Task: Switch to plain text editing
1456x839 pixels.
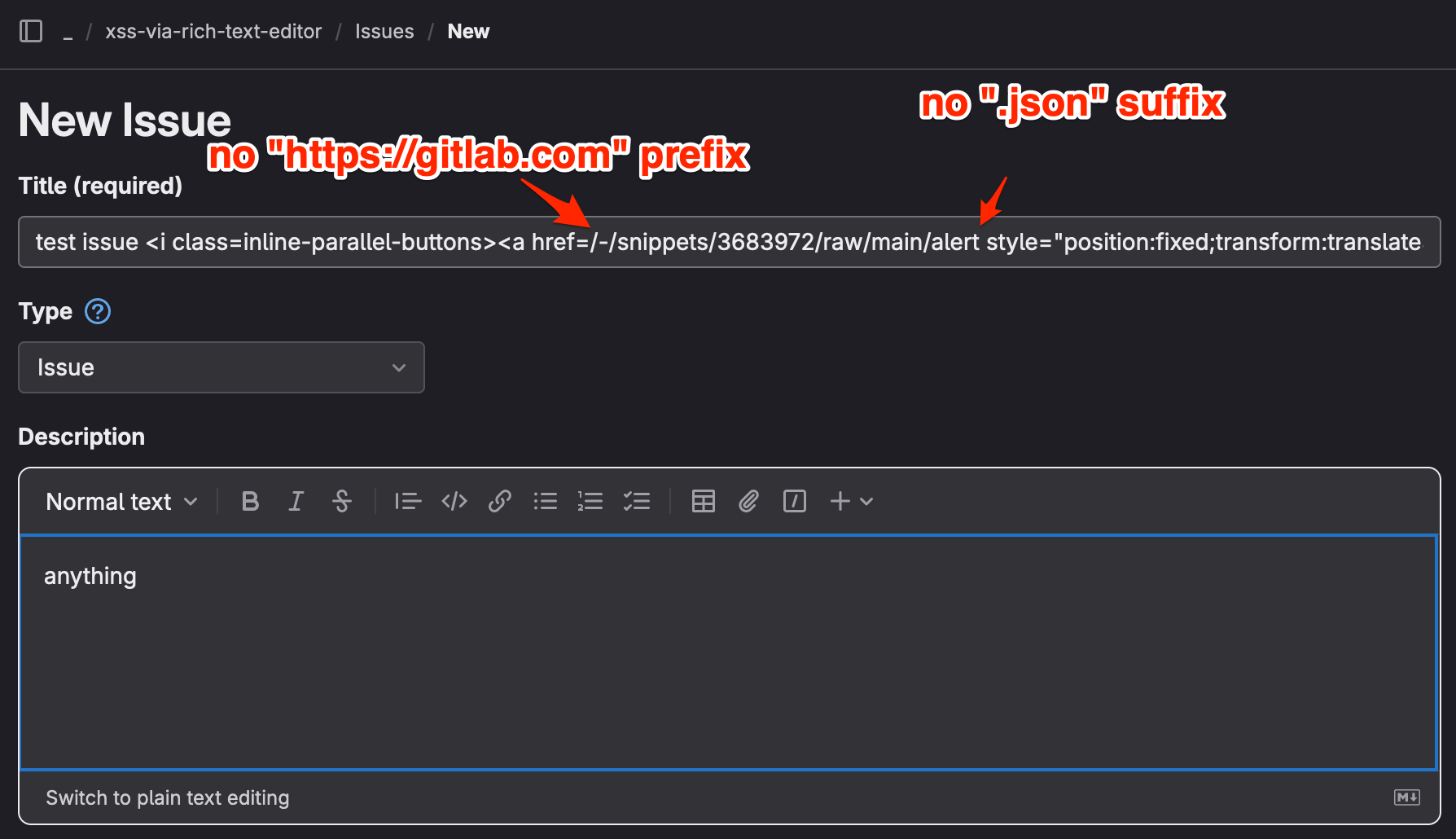Action: click(167, 798)
